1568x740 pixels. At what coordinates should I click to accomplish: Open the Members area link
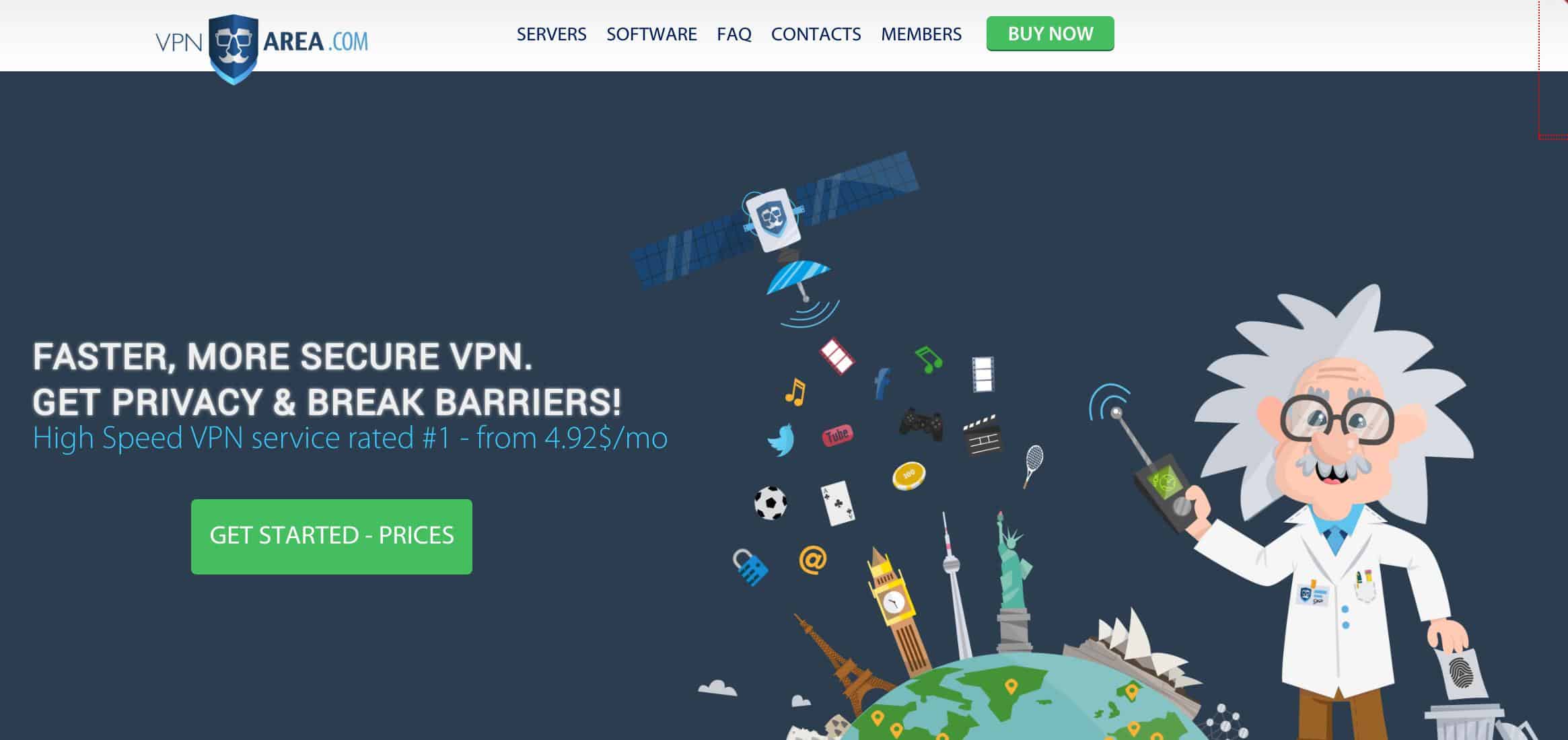[x=921, y=34]
